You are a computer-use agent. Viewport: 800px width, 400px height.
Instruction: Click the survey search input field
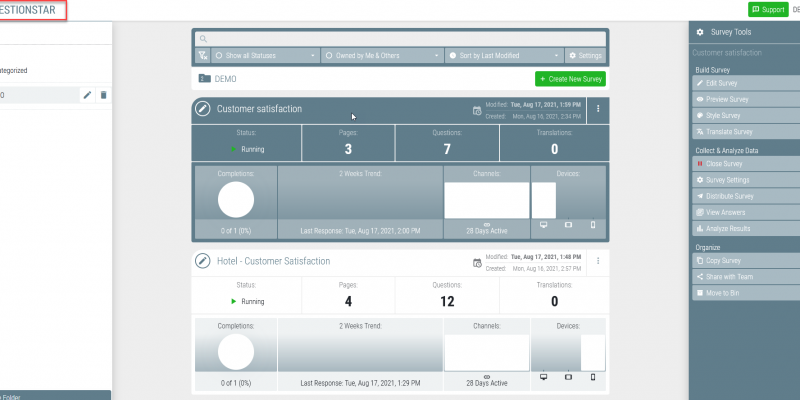click(400, 38)
